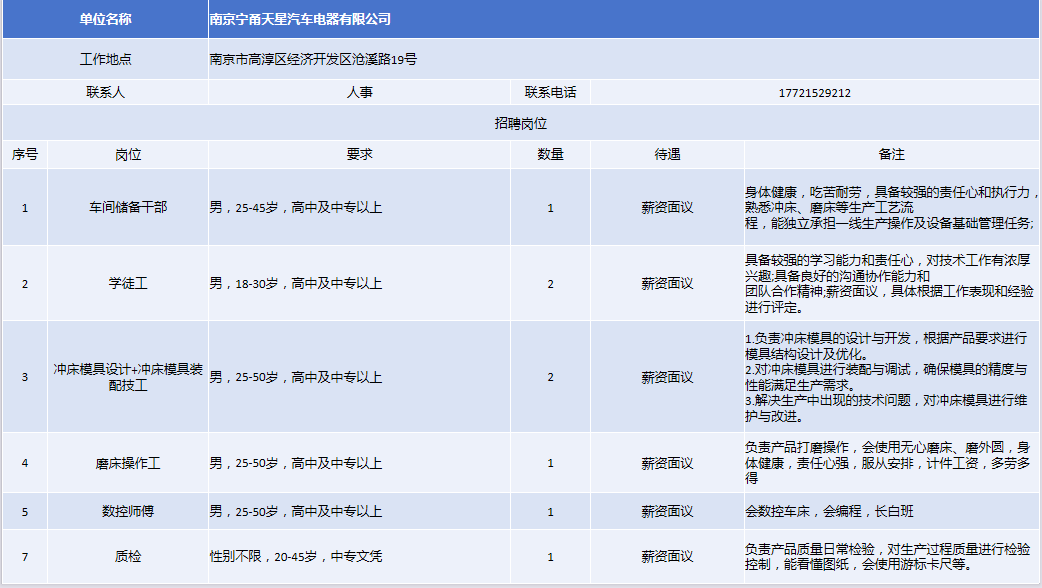This screenshot has width=1042, height=588.
Task: Click the 数控师傅 position cell
Action: point(128,511)
